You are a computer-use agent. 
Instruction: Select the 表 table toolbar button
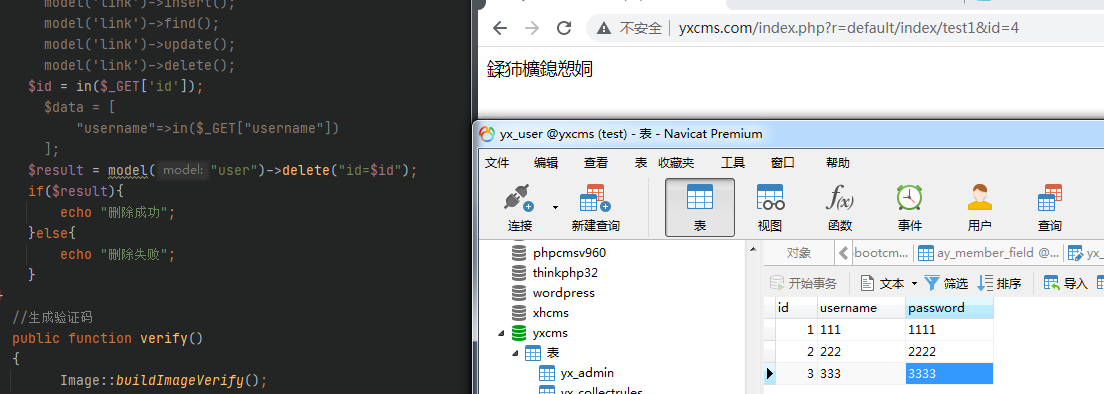click(x=700, y=207)
